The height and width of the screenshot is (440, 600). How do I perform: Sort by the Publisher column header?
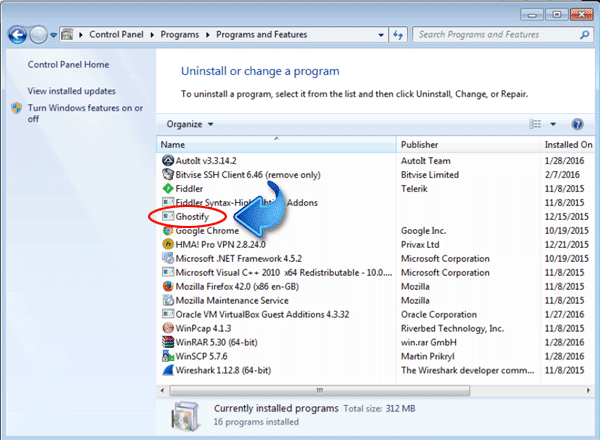[468, 145]
